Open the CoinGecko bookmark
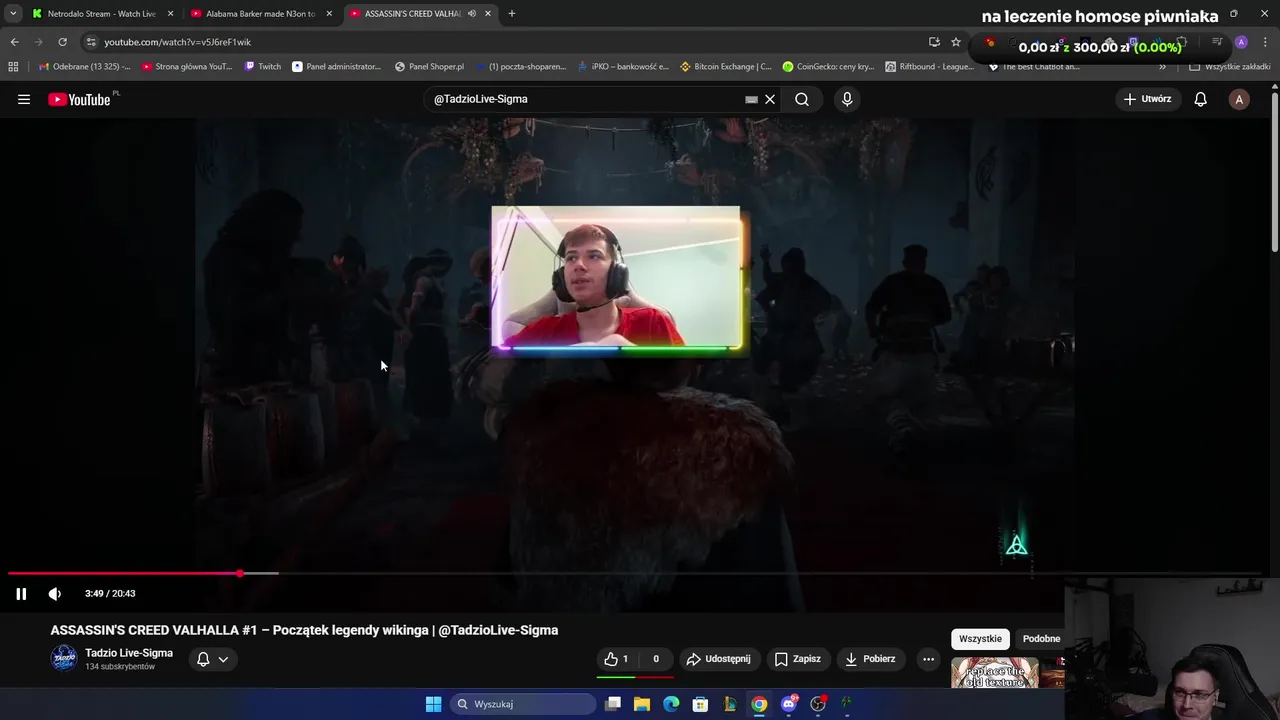Screen dimensions: 1280x720 point(829,67)
